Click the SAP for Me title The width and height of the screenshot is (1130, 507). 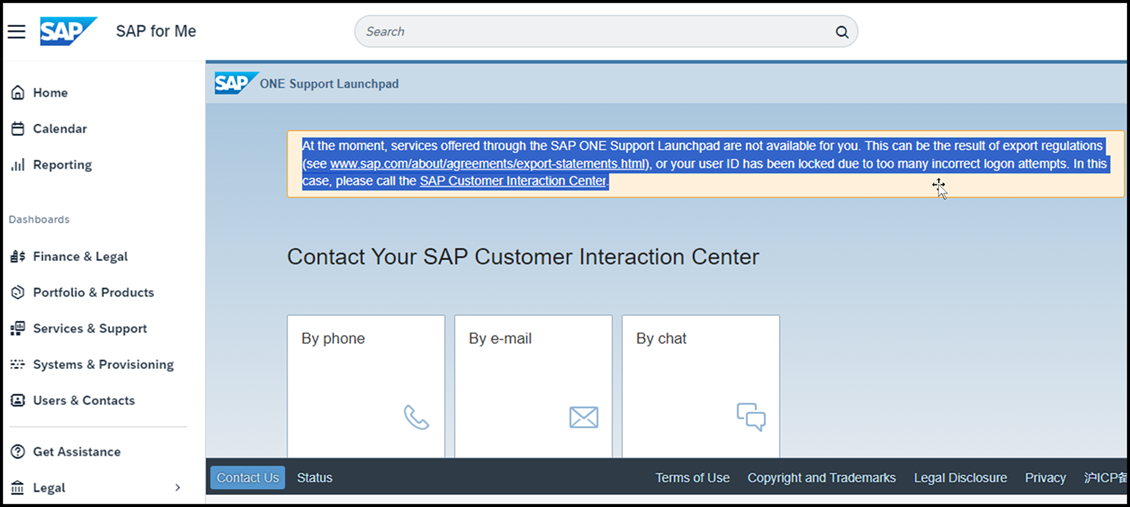pyautogui.click(x=156, y=32)
